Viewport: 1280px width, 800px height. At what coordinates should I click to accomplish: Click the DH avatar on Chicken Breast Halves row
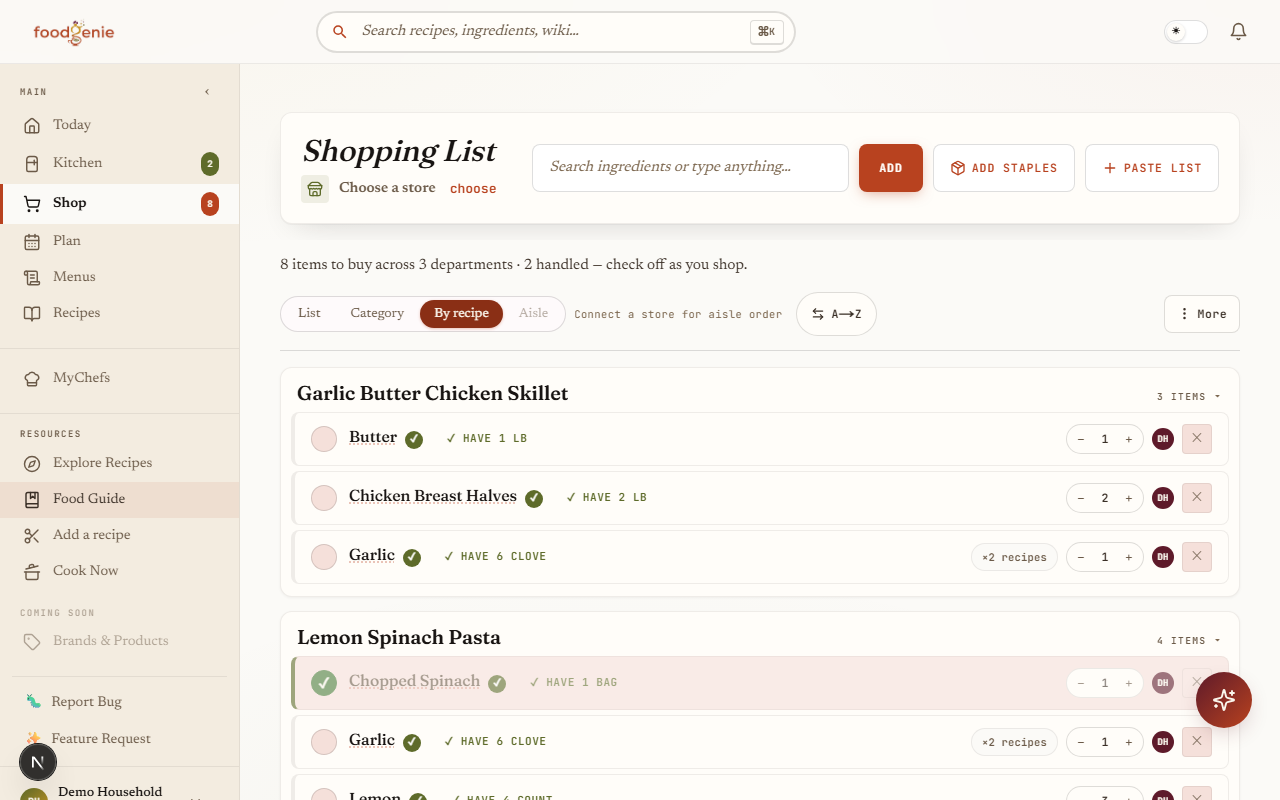(1163, 498)
